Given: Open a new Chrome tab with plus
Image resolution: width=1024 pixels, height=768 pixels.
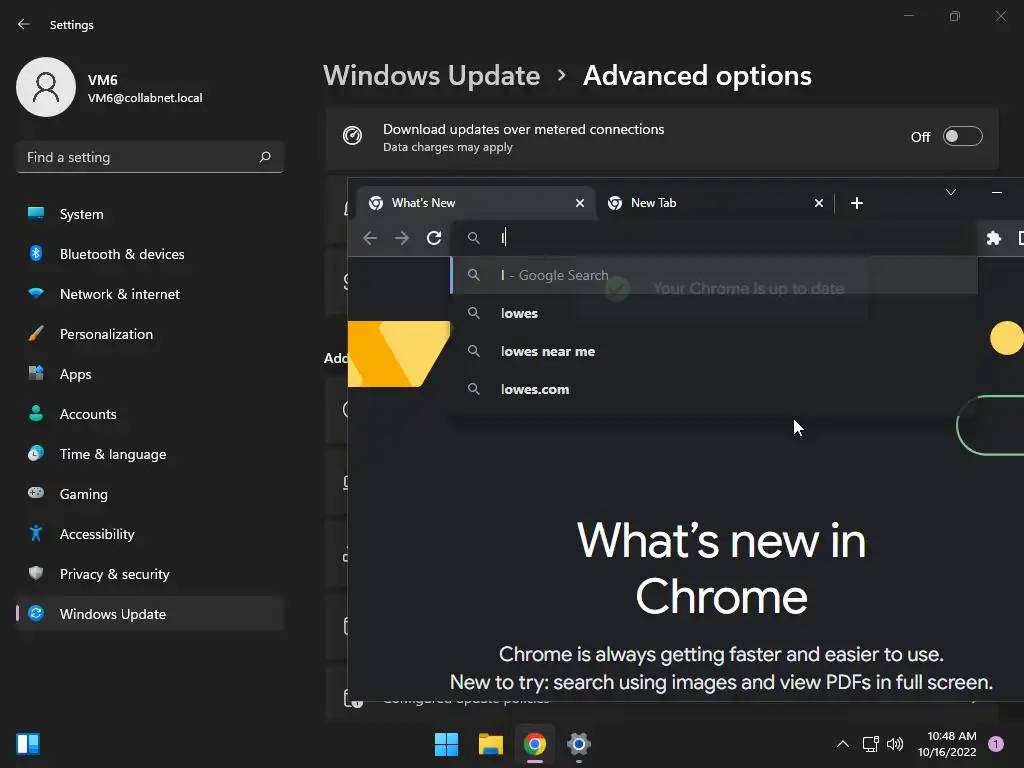Looking at the screenshot, I should tap(857, 203).
